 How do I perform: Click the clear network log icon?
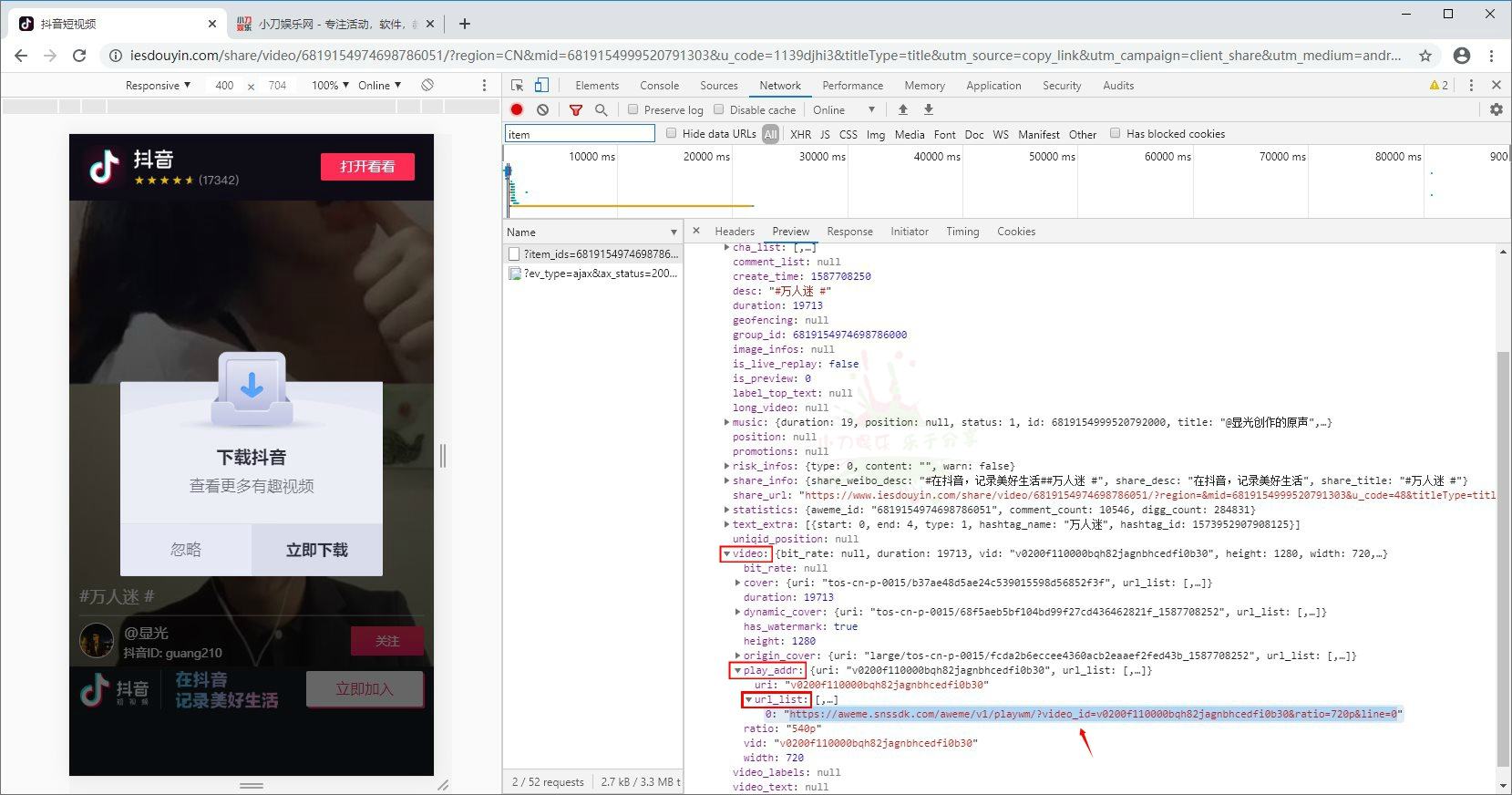pyautogui.click(x=542, y=109)
